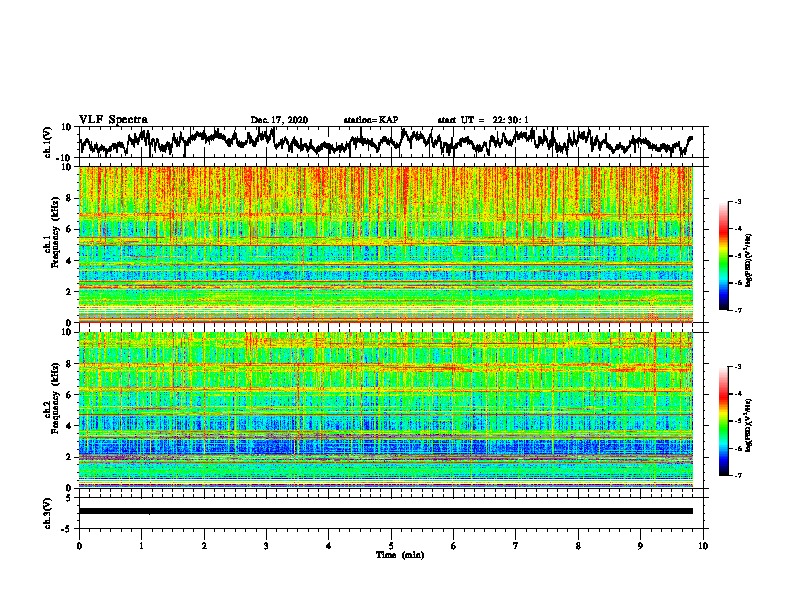Click the ch.2 color bar units label
The height and width of the screenshot is (612, 792).
pos(749,425)
